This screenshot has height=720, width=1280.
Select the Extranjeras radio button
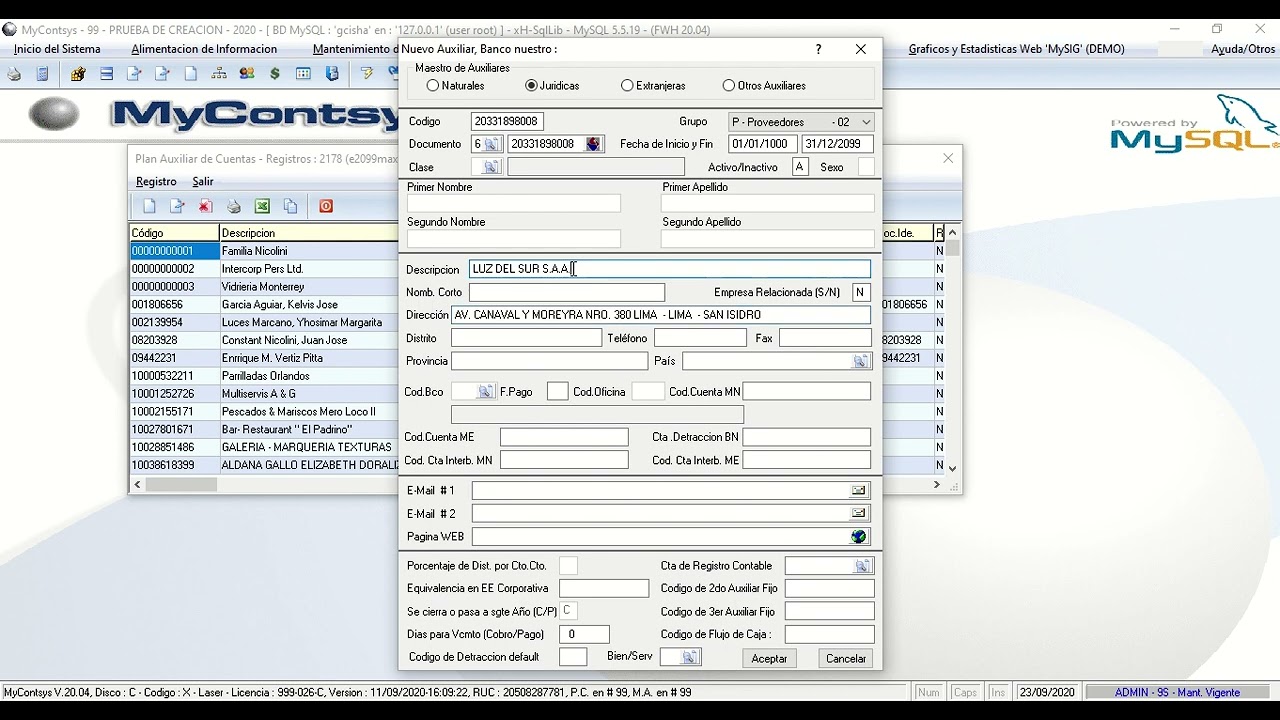point(627,86)
